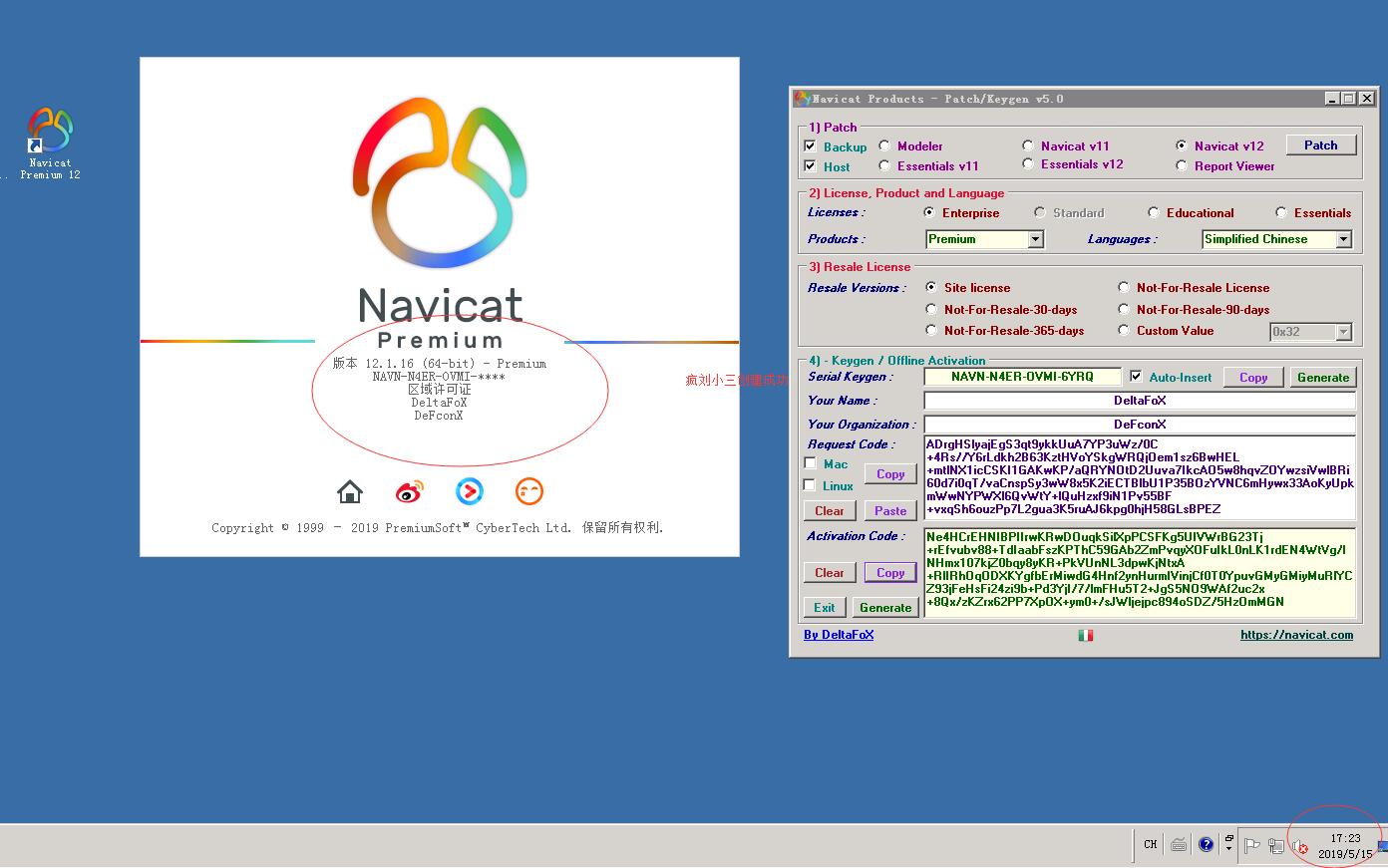Choose Not-For-Resale-90-days option

pyautogui.click(x=1124, y=309)
